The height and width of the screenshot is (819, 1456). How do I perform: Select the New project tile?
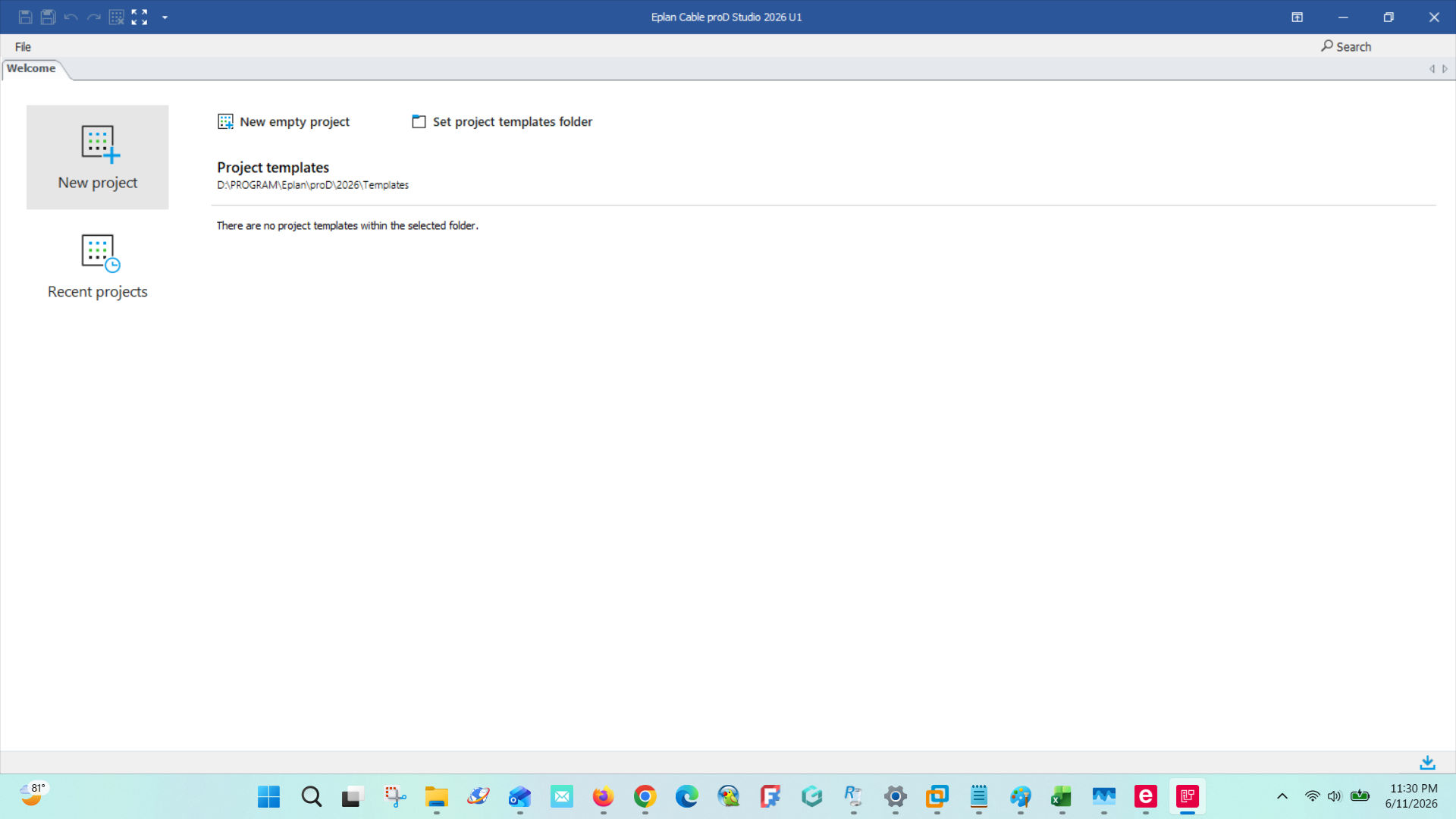click(x=97, y=157)
